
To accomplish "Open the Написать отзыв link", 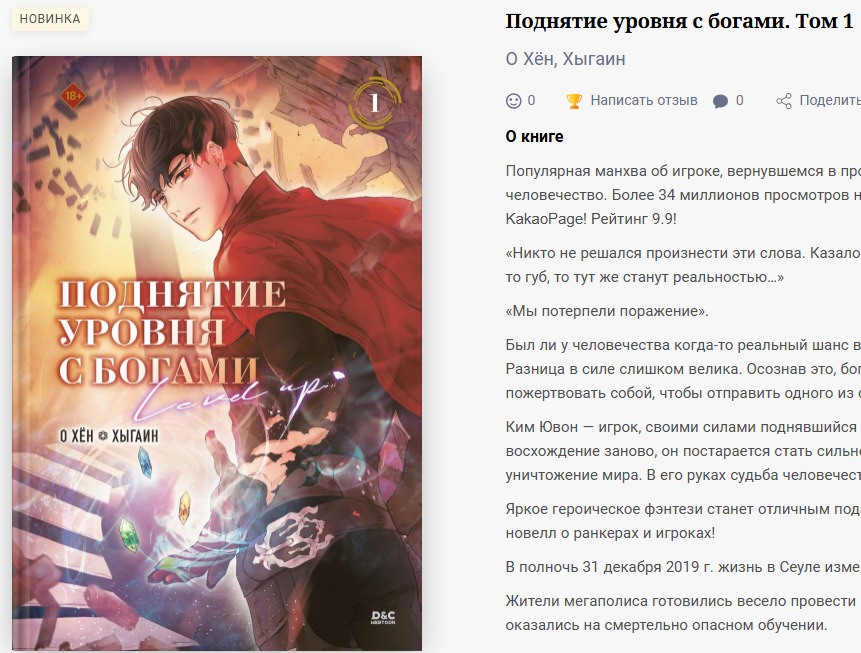I will (x=644, y=101).
